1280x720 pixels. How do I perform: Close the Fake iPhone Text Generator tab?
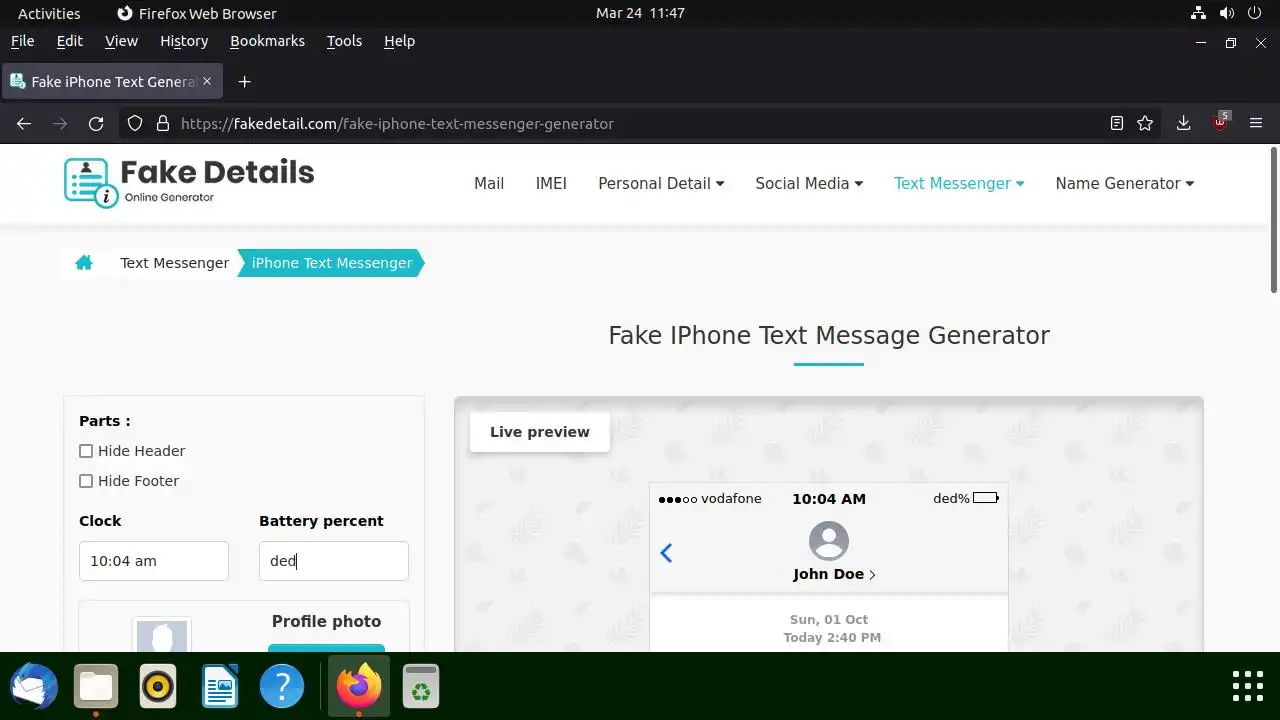[208, 82]
